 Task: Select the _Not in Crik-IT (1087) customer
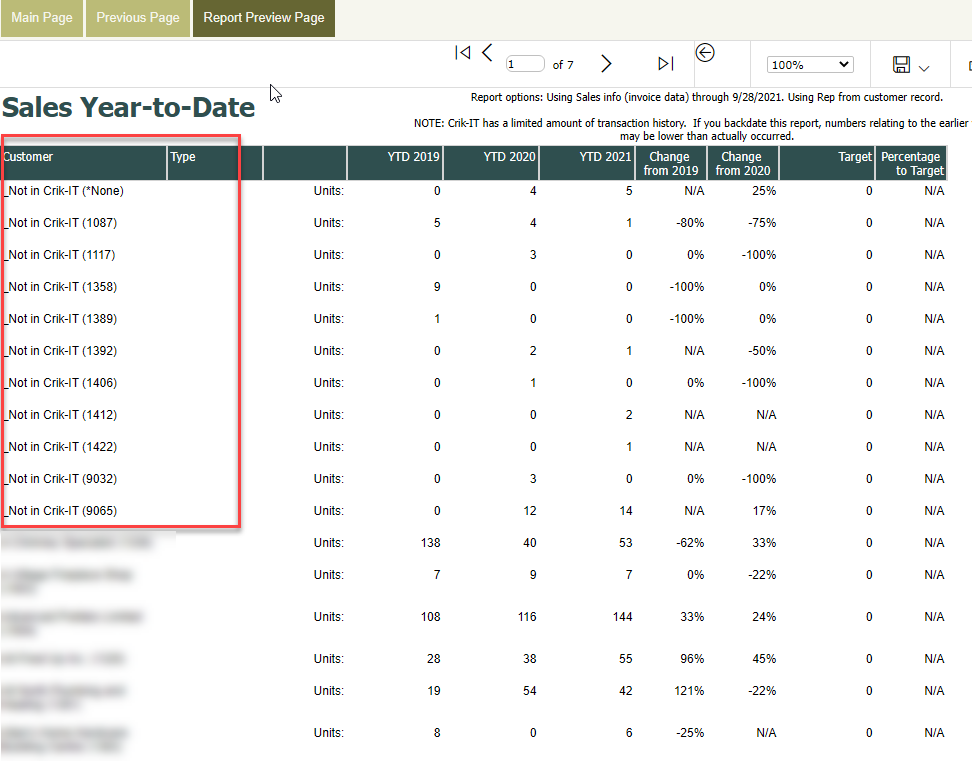tap(62, 223)
